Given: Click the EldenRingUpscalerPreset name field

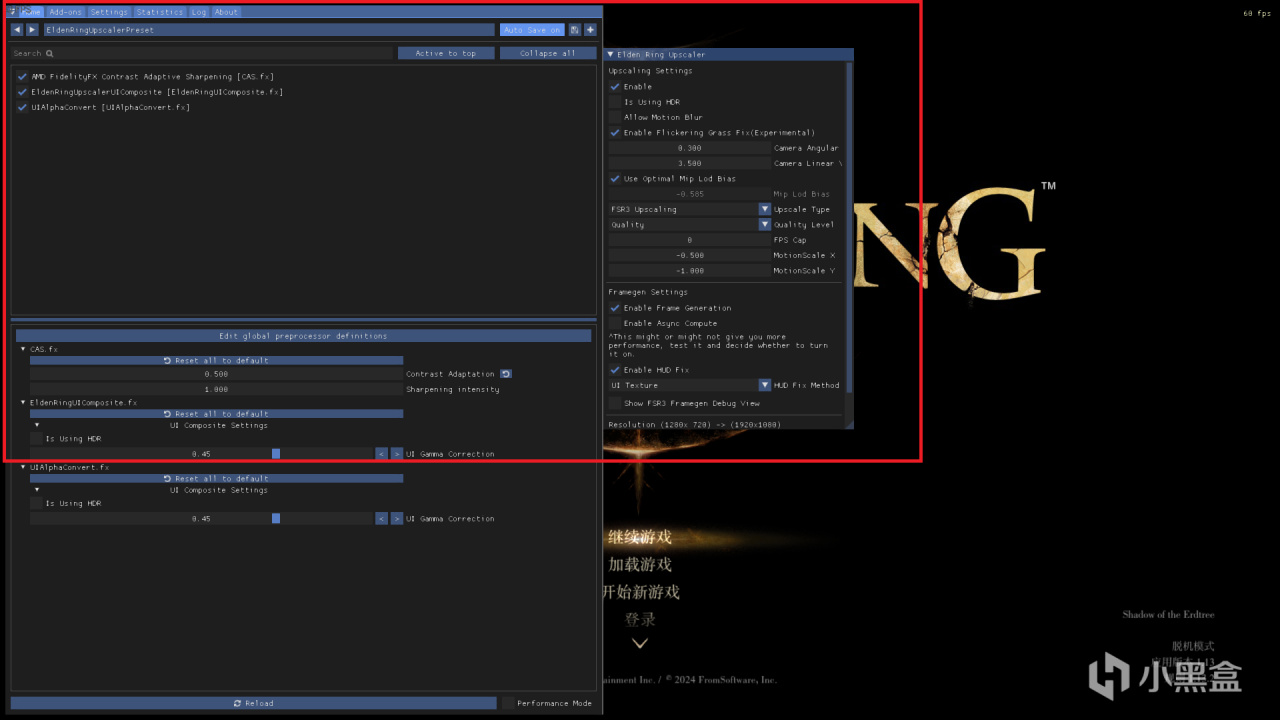Looking at the screenshot, I should tap(268, 30).
